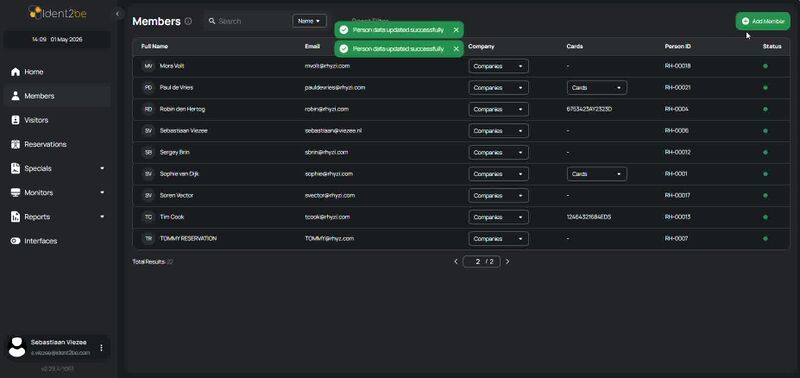
Task: Click the Cards column header
Action: click(x=574, y=46)
